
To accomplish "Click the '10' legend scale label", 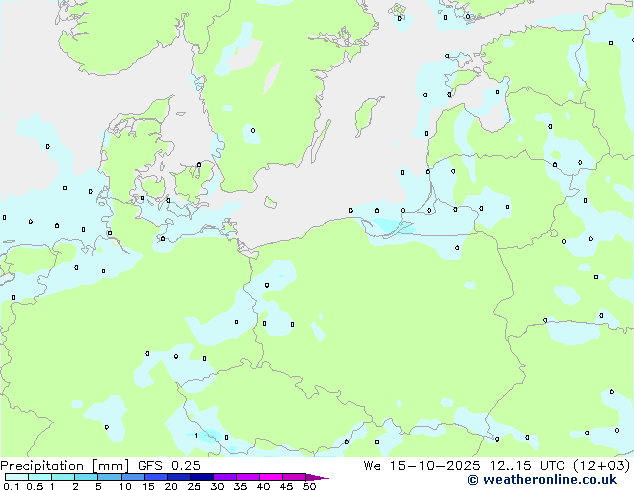I will (125, 486).
